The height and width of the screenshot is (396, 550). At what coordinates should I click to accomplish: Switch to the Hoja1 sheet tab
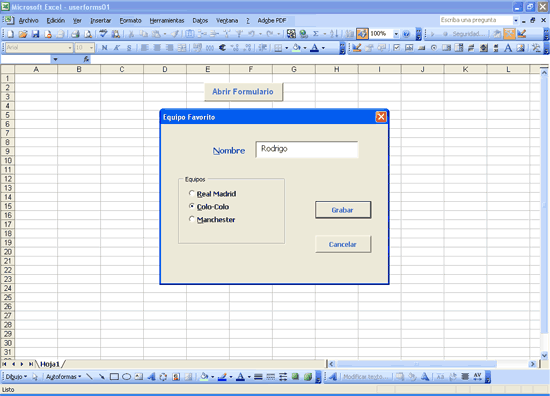[x=50, y=364]
